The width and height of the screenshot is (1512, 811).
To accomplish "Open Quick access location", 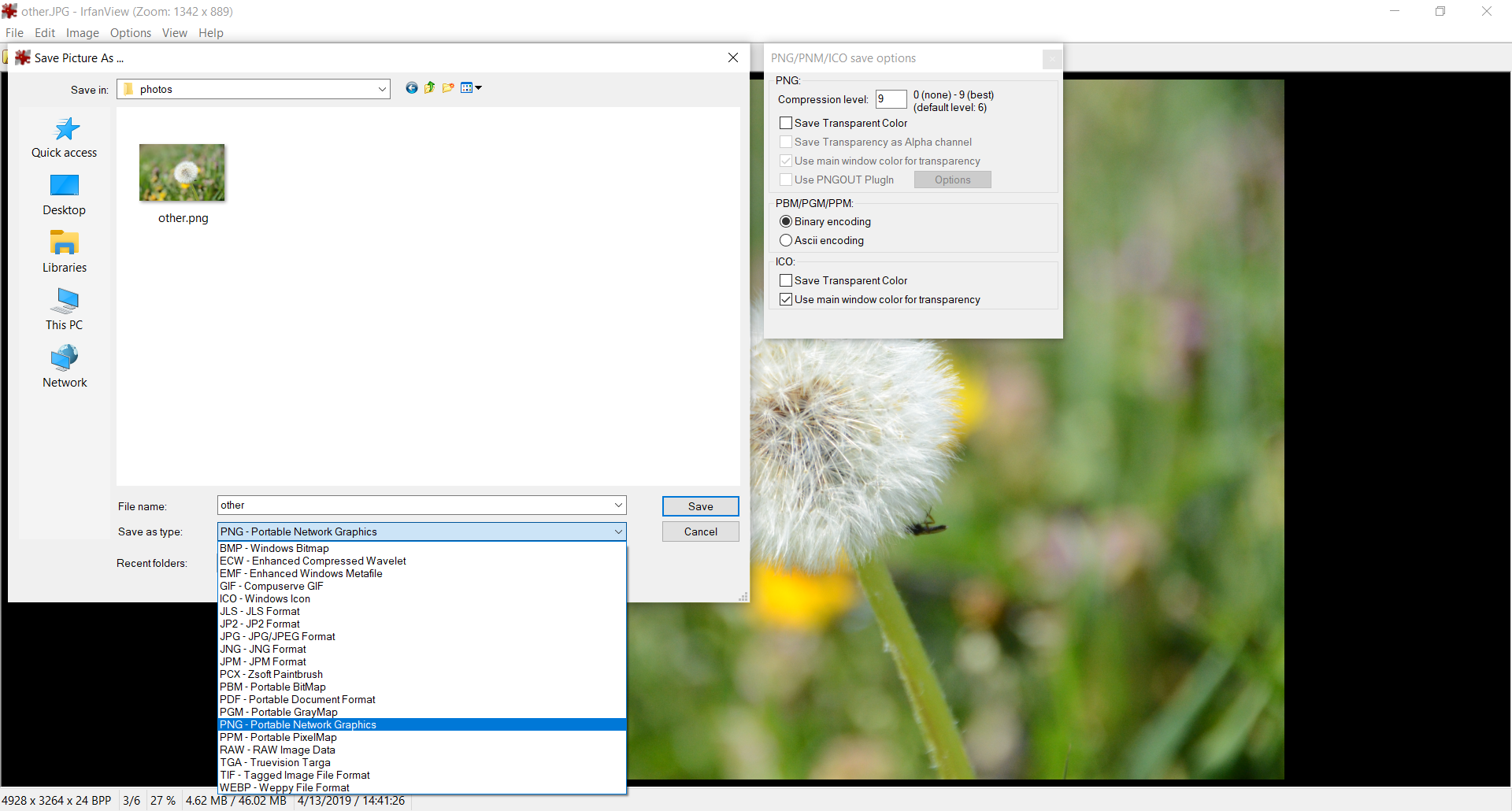I will [65, 138].
